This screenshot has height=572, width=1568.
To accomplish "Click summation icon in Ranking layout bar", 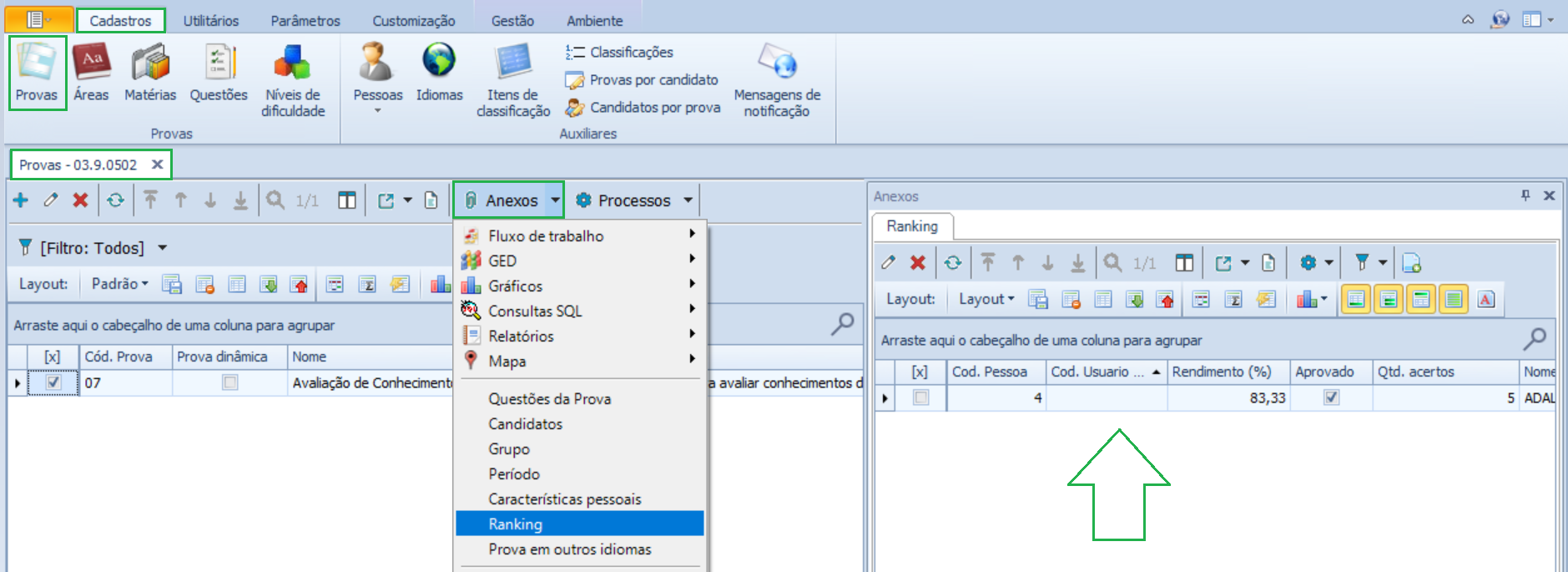I will click(x=1233, y=299).
